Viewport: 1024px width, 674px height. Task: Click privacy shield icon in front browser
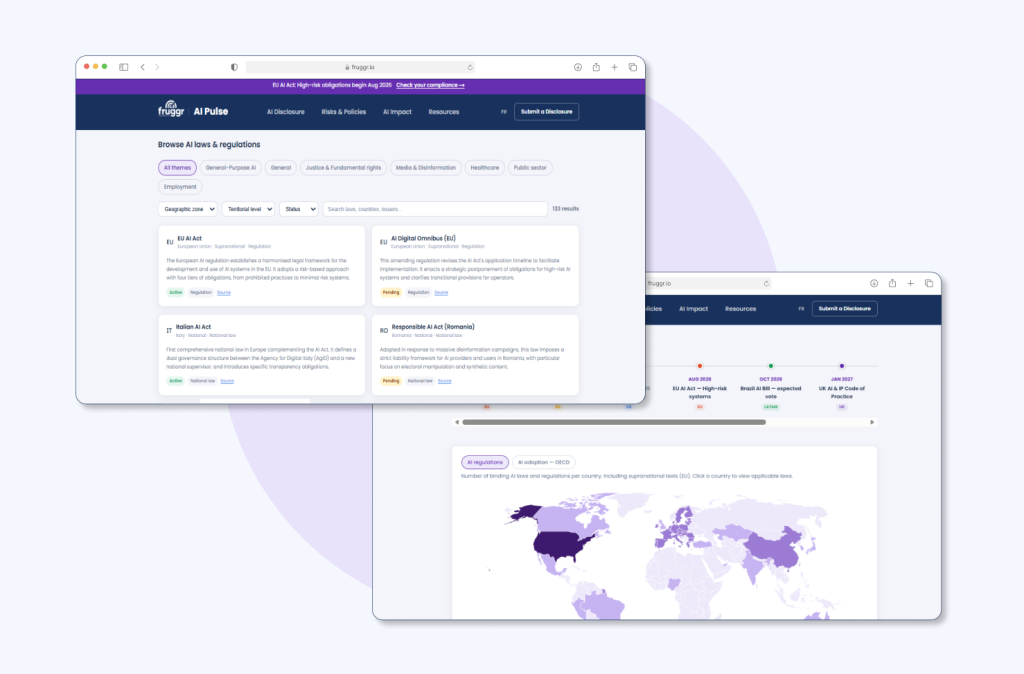pos(234,67)
